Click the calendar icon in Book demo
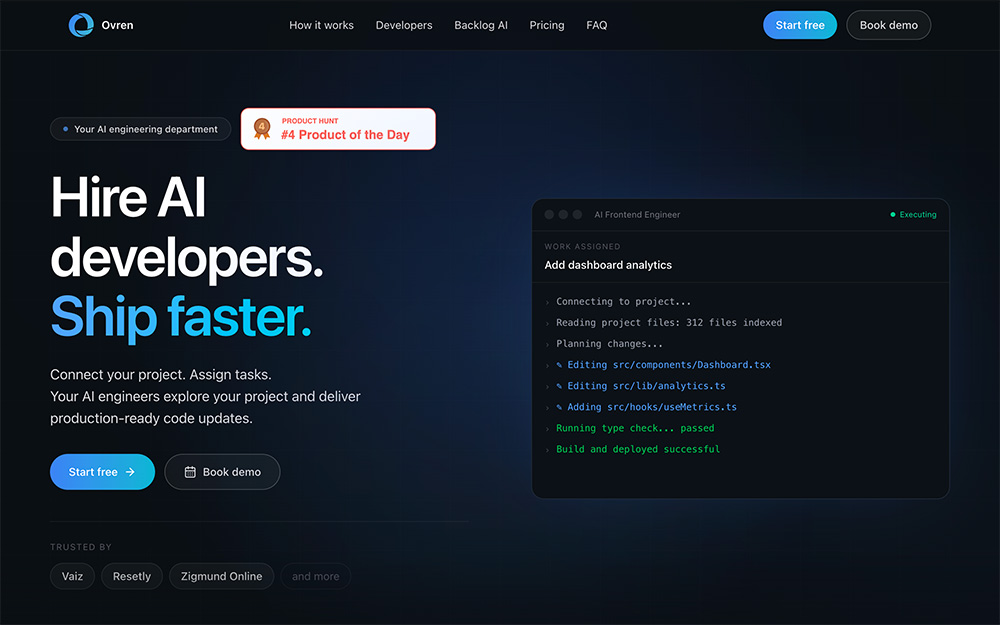This screenshot has width=1000, height=625. click(190, 472)
